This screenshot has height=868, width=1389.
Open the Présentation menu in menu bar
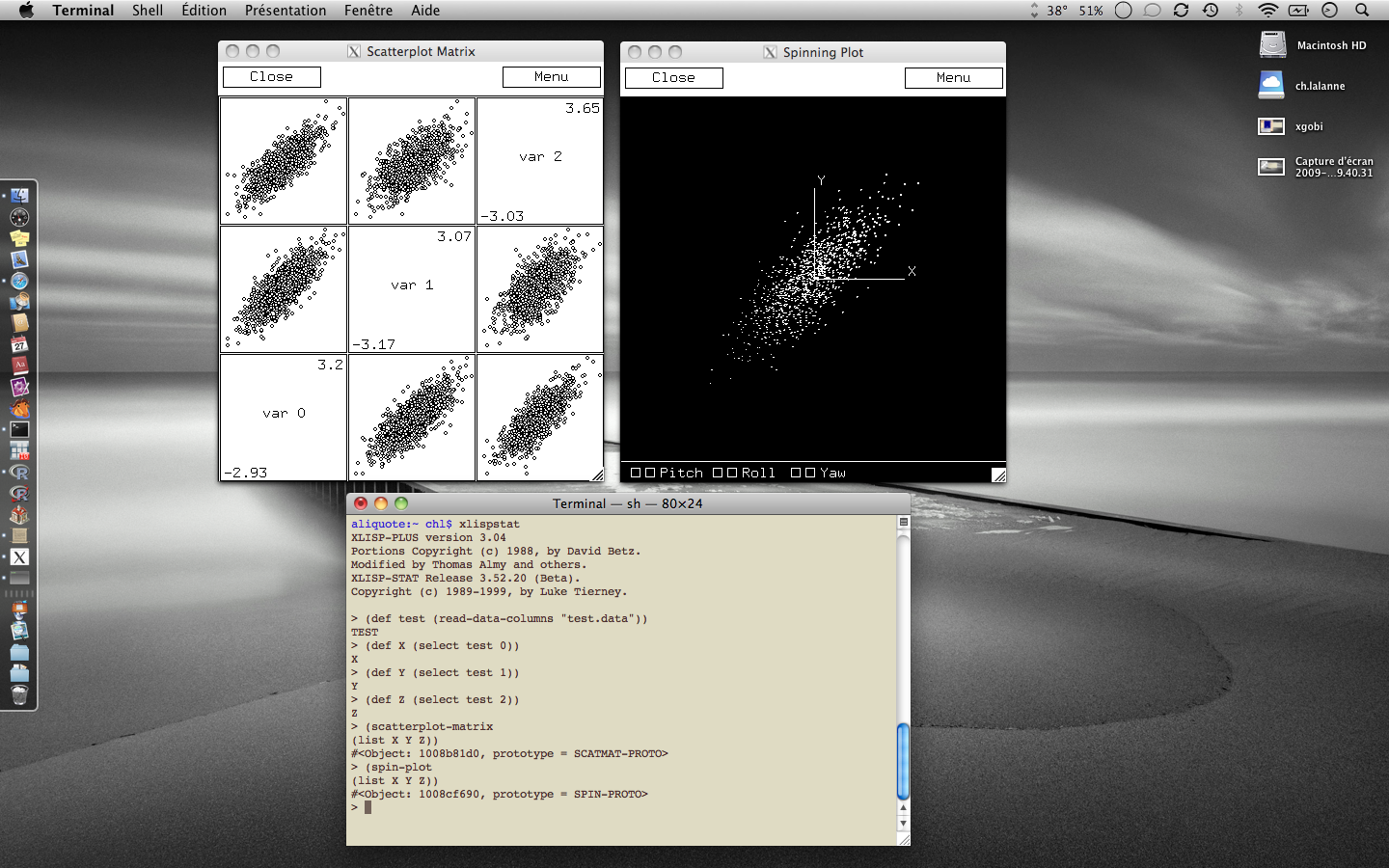pos(286,11)
